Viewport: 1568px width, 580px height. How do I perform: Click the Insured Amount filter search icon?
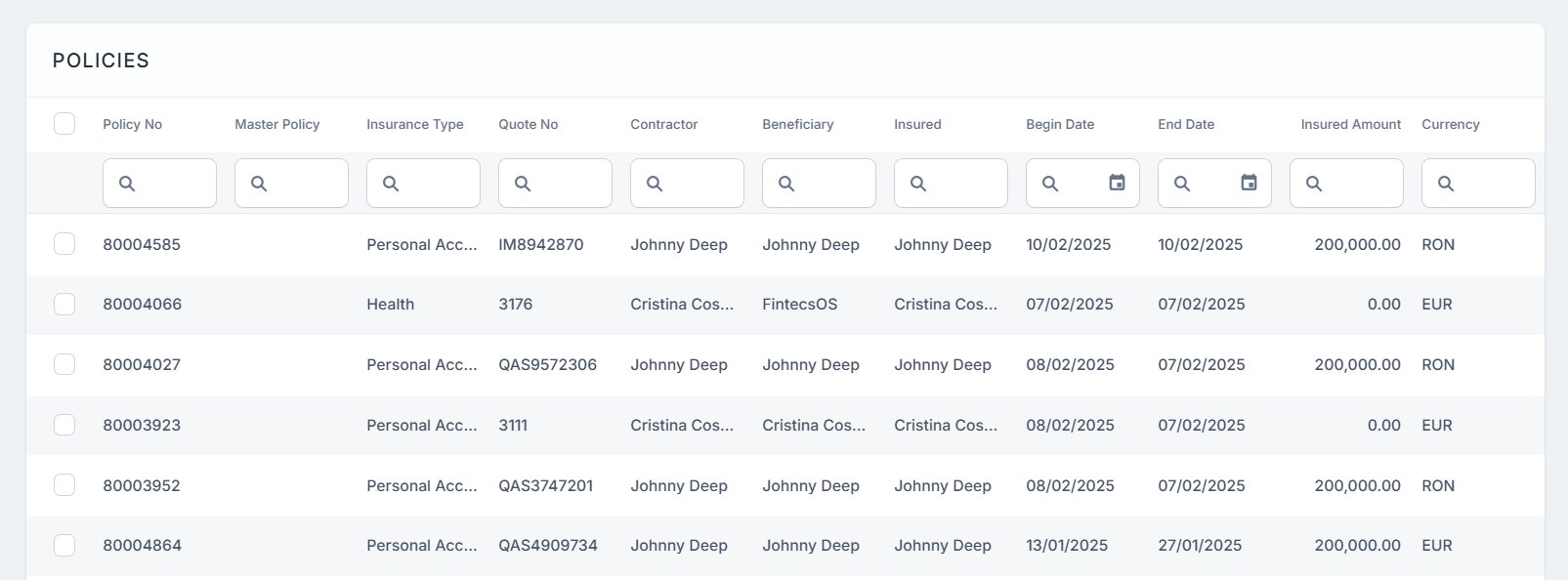[x=1314, y=184]
